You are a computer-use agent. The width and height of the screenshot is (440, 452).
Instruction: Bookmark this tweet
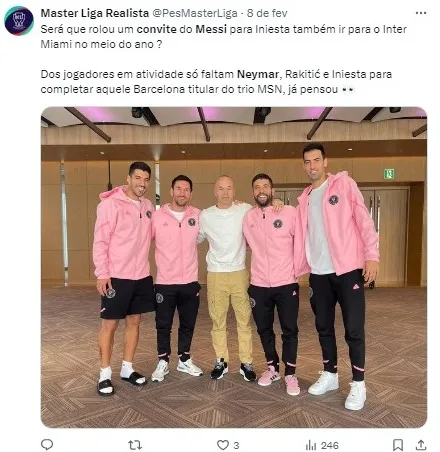[398, 445]
